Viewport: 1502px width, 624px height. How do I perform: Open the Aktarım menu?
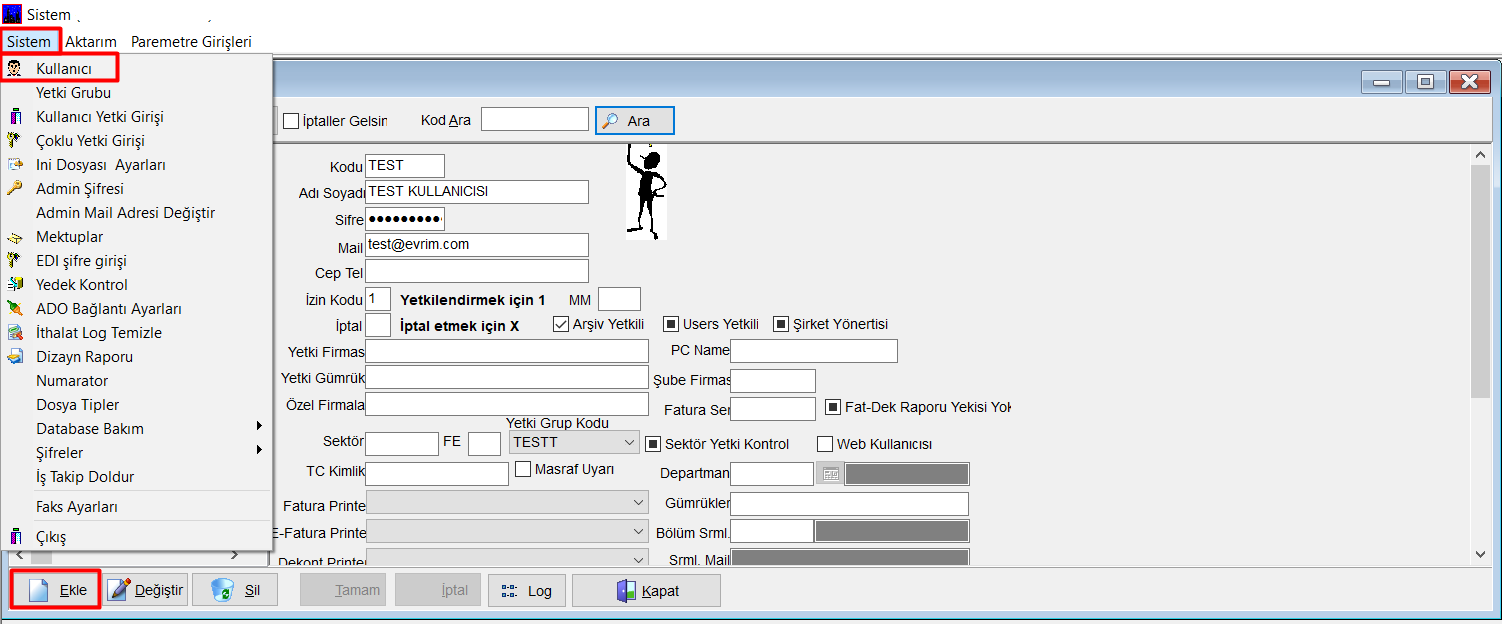point(91,42)
